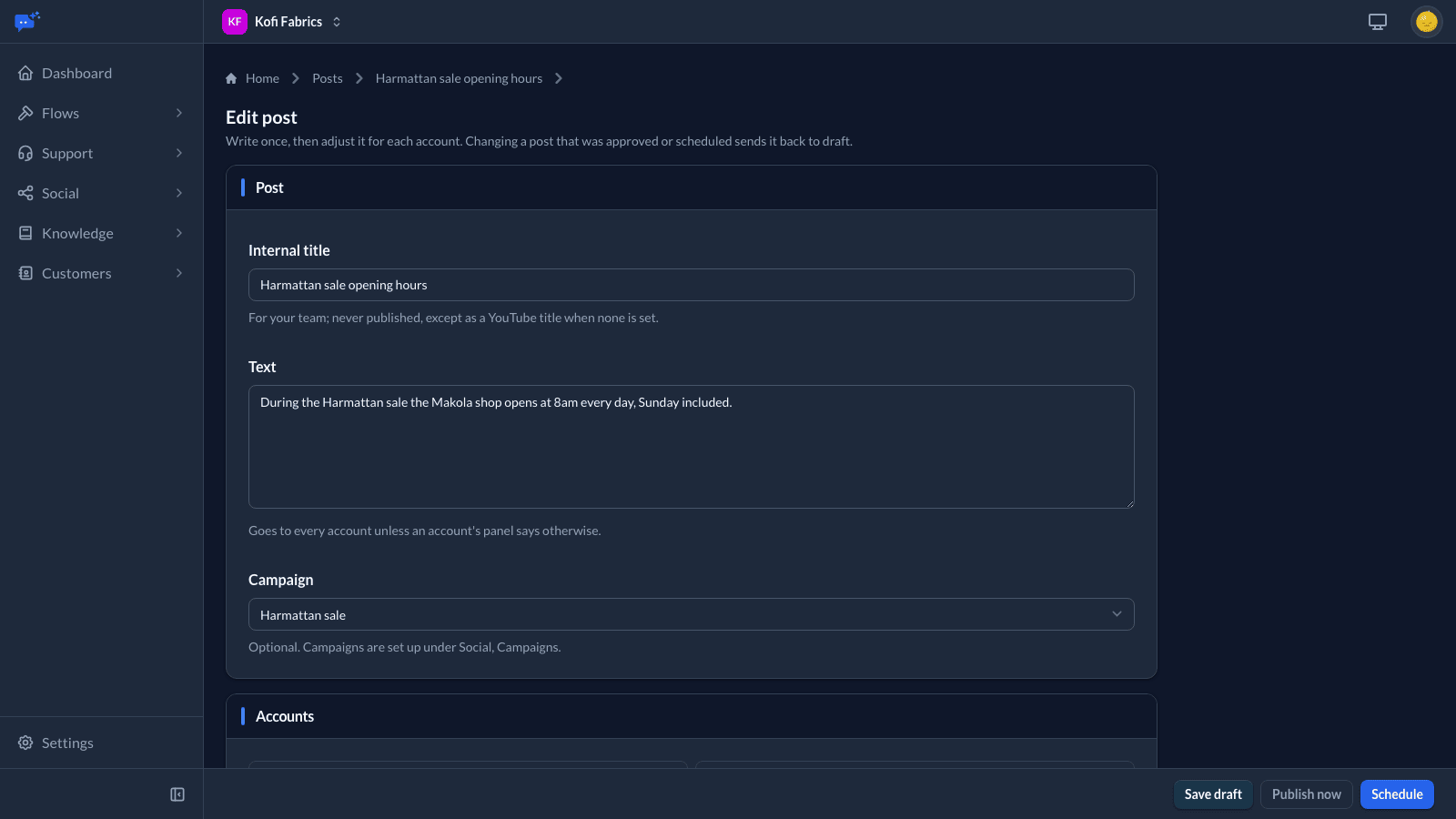Click the Edit post page title
This screenshot has width=1456, height=819.
pos(261,117)
